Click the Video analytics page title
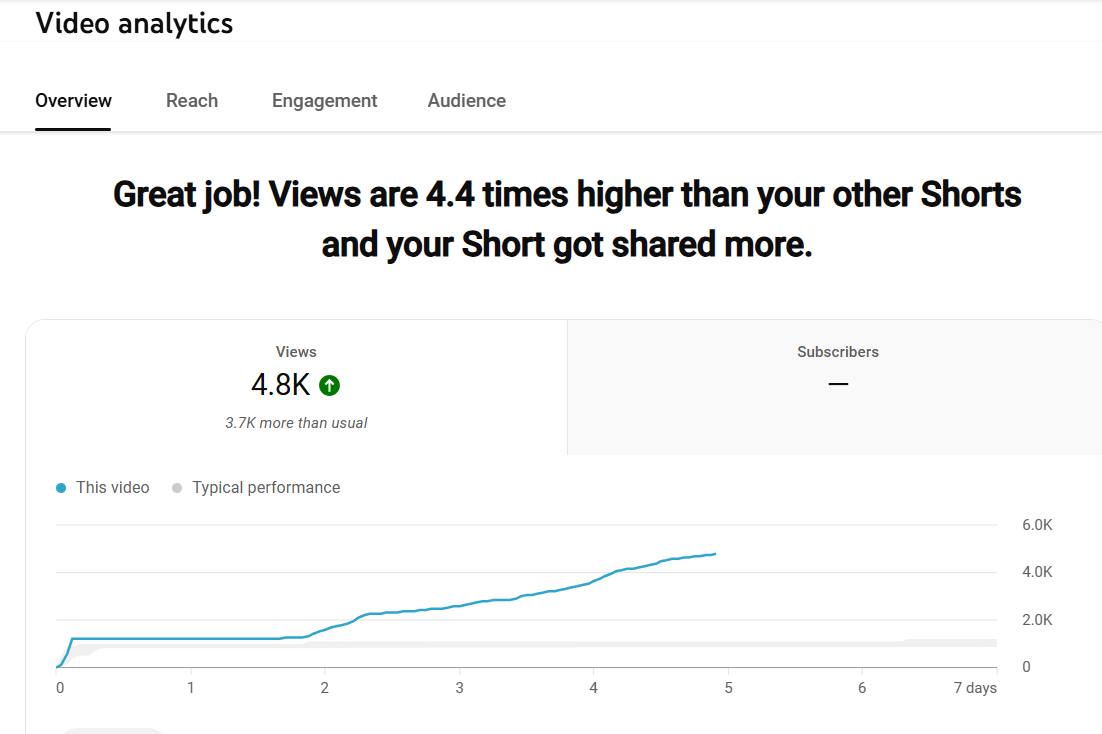The width and height of the screenshot is (1102, 734). (134, 23)
